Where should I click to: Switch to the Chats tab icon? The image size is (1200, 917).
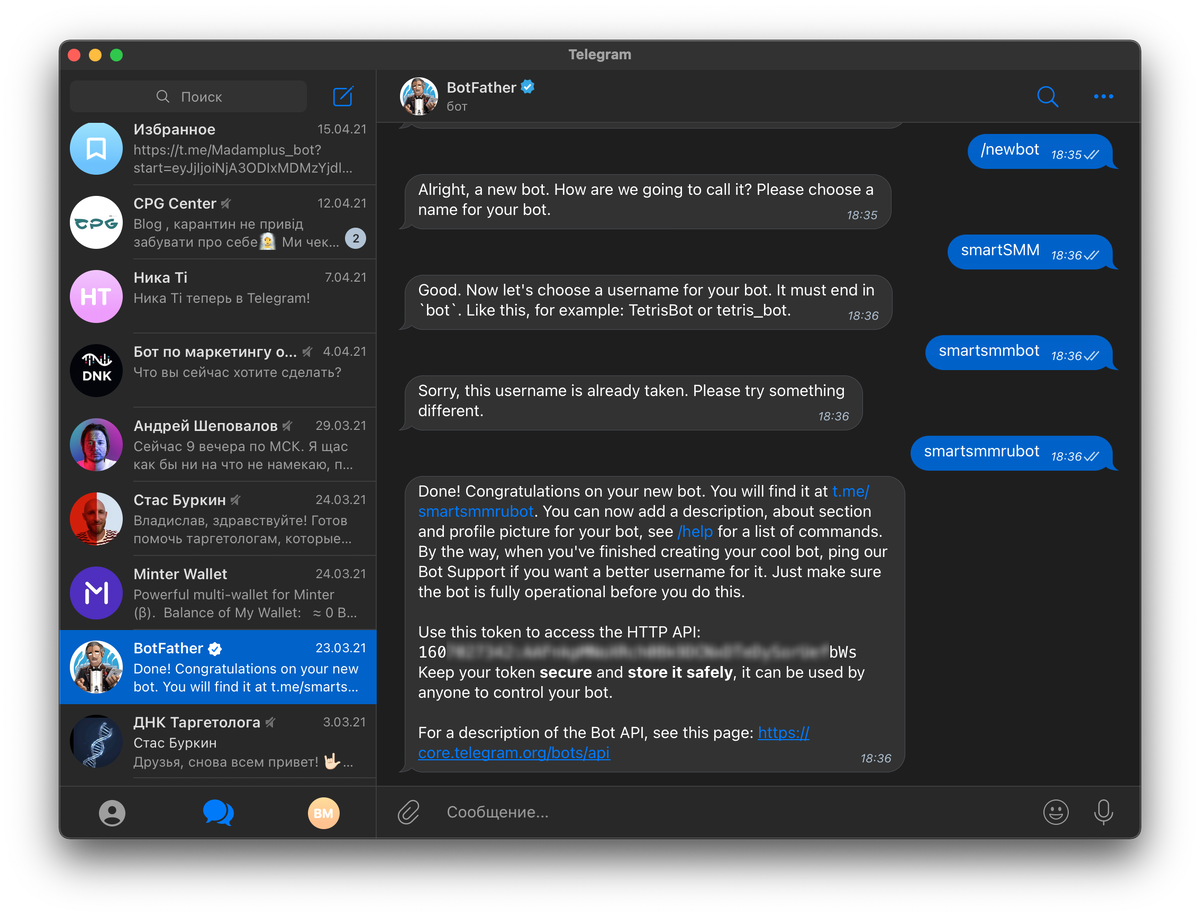pyautogui.click(x=218, y=812)
